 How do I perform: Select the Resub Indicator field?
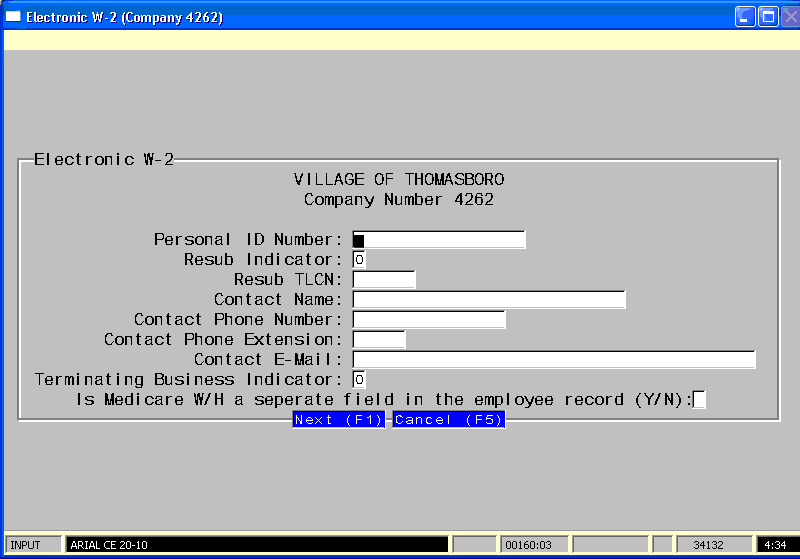click(359, 260)
